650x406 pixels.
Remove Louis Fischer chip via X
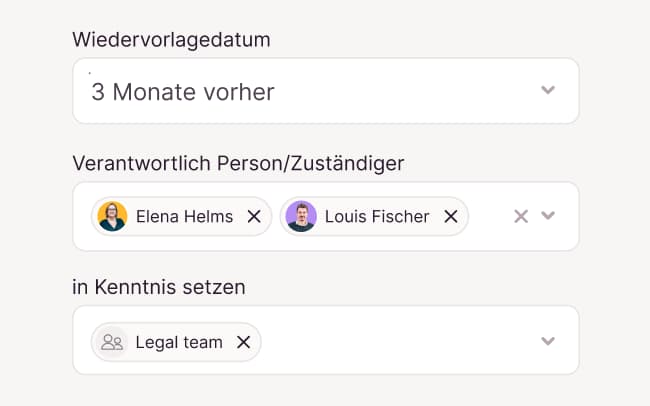pyautogui.click(x=450, y=216)
